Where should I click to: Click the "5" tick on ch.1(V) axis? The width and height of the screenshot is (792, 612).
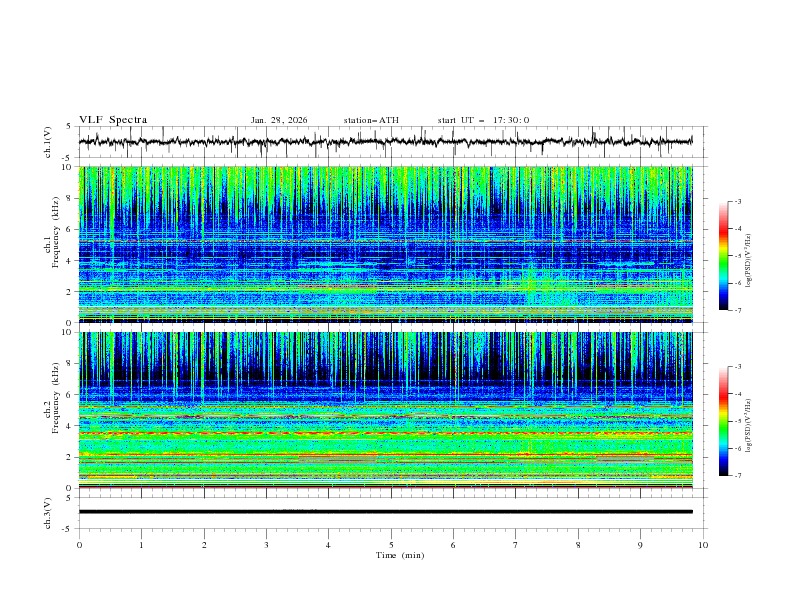[71, 126]
